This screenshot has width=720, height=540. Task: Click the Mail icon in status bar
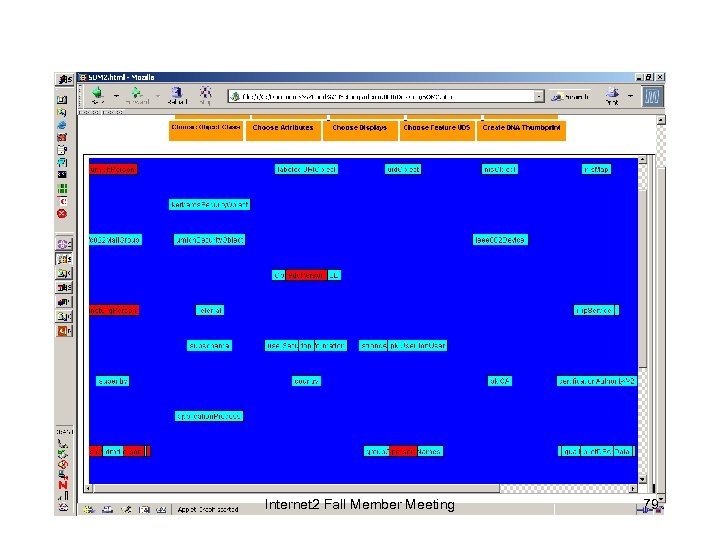coord(107,509)
